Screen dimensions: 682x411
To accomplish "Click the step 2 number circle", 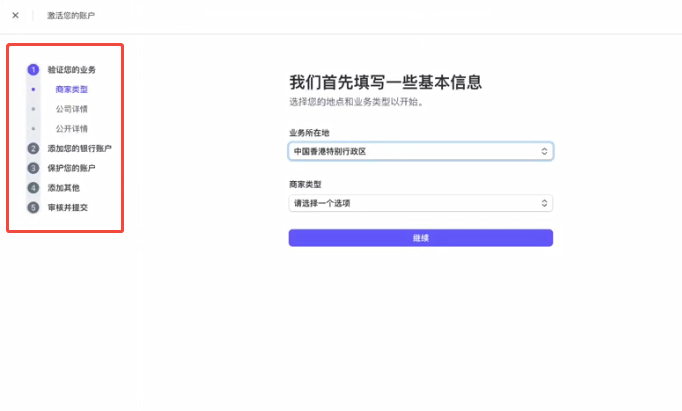I will point(33,148).
